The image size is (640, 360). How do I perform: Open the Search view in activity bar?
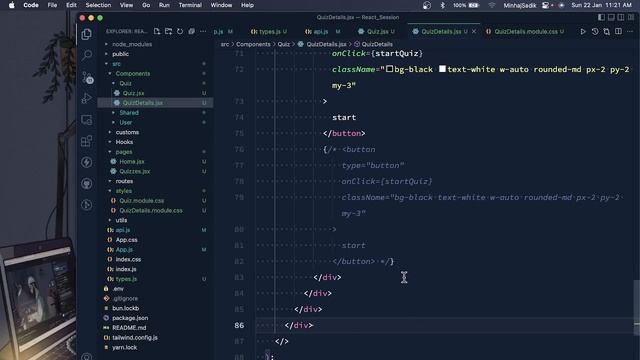[87, 55]
